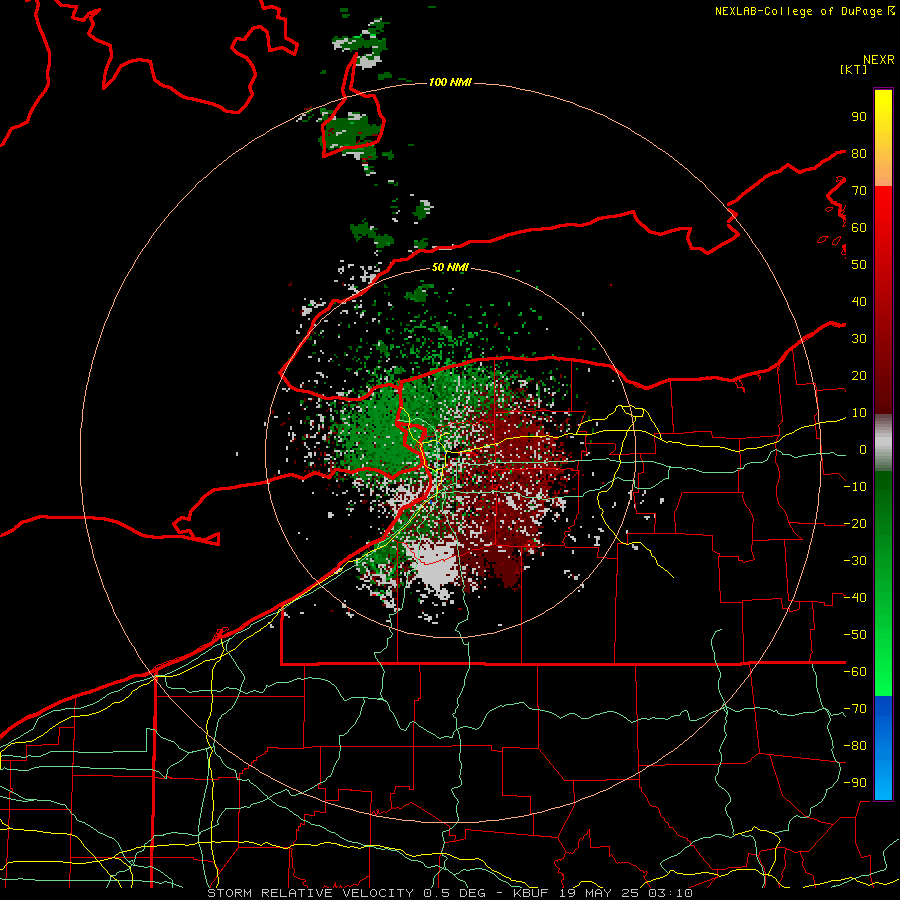The image size is (900, 900).
Task: Pick the yellow top segment of color bar
Action: click(883, 138)
